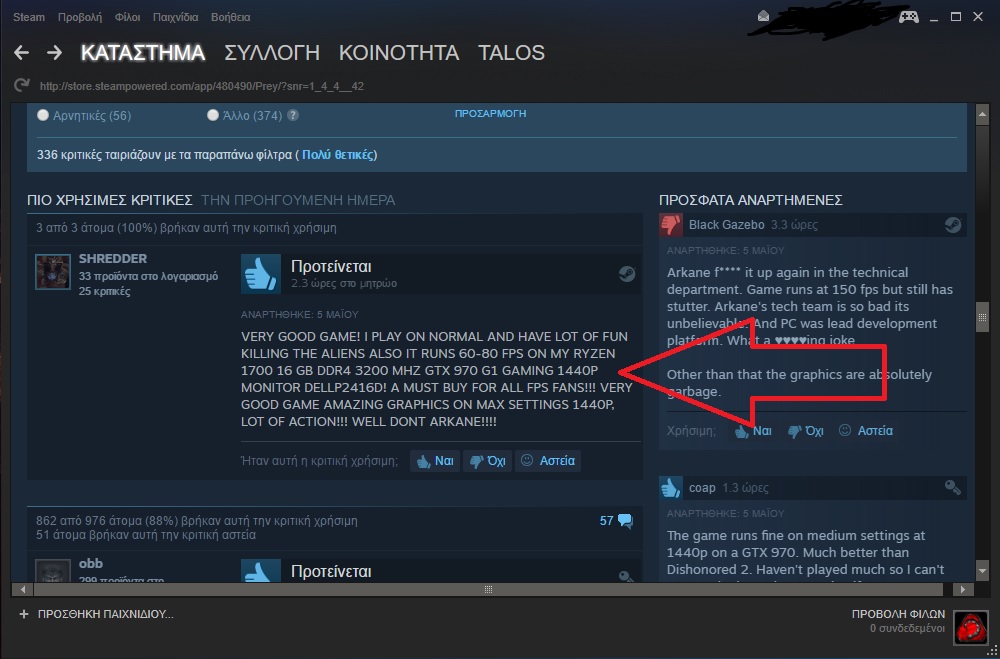Click the help question mark by Άλλο
Viewport: 1000px width, 659px height.
pos(293,115)
